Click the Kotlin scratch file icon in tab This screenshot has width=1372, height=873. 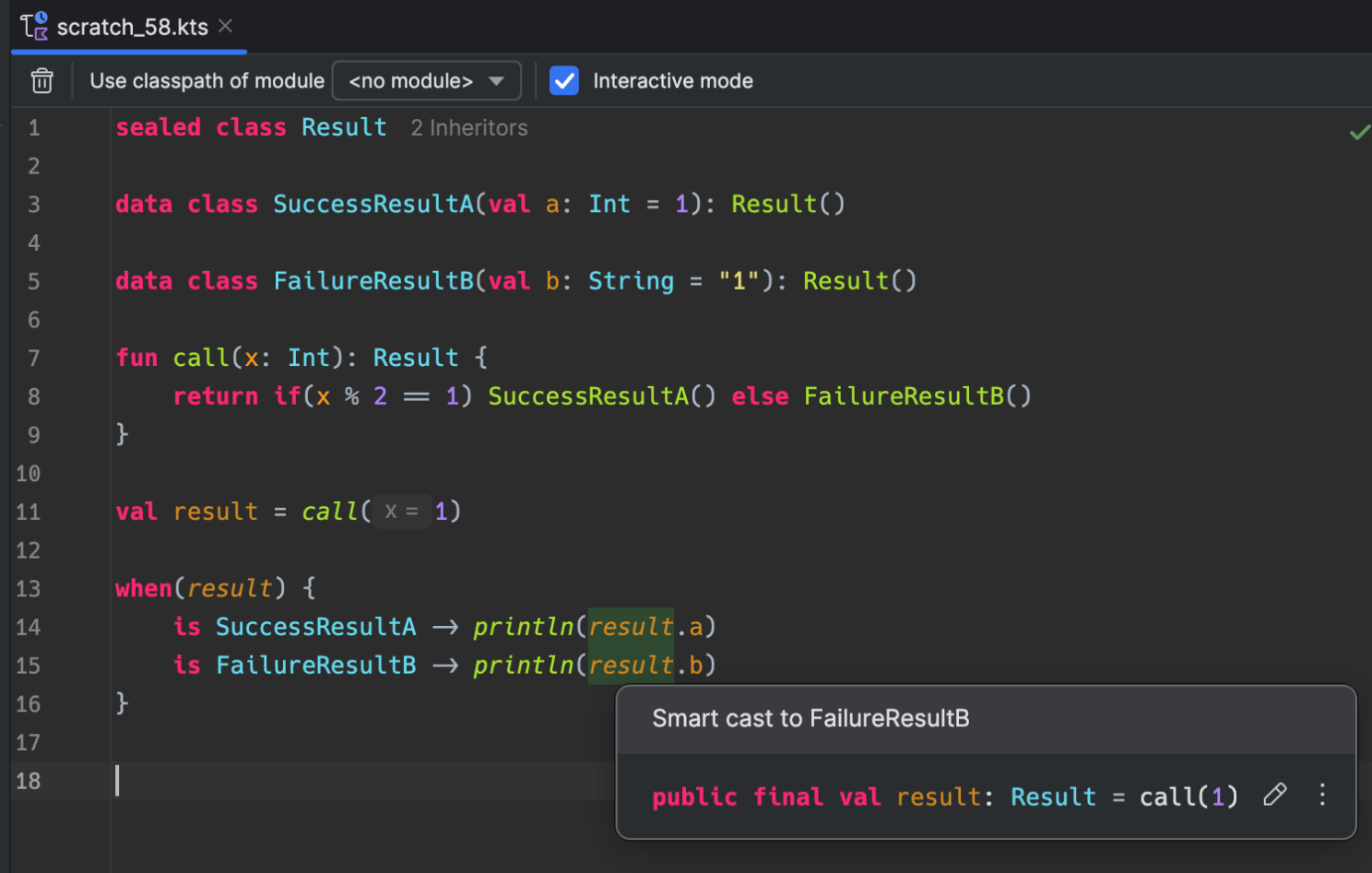[34, 27]
